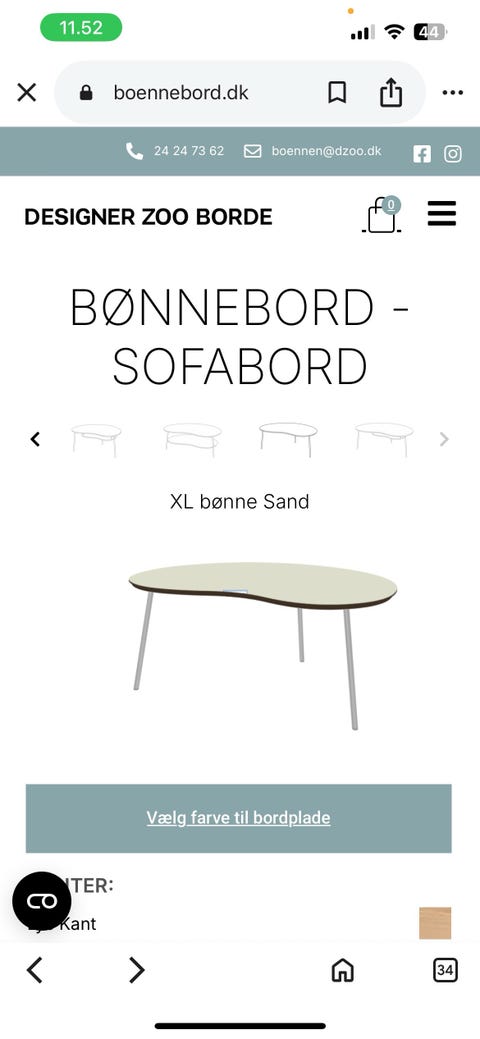Open the shopping bag cart
The height and width of the screenshot is (1039, 480).
pos(382,215)
